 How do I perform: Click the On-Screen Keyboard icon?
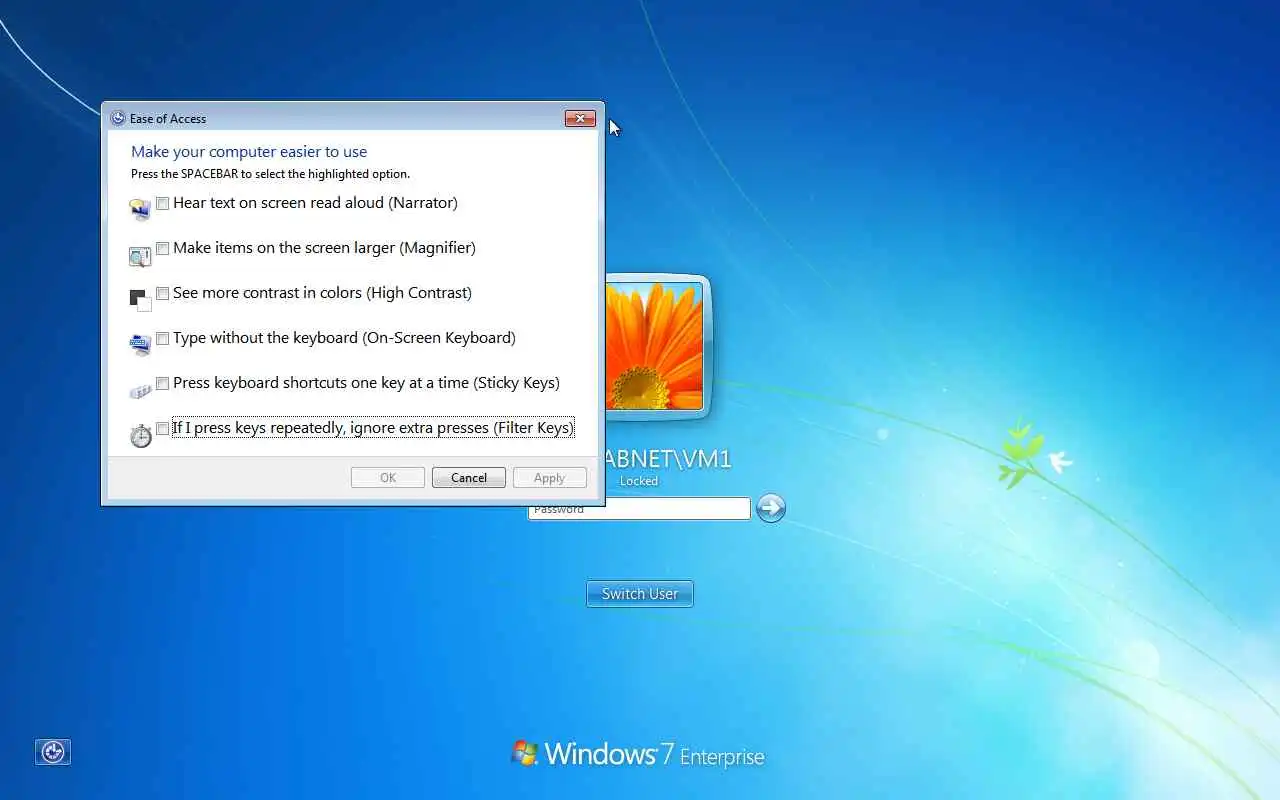pyautogui.click(x=140, y=345)
